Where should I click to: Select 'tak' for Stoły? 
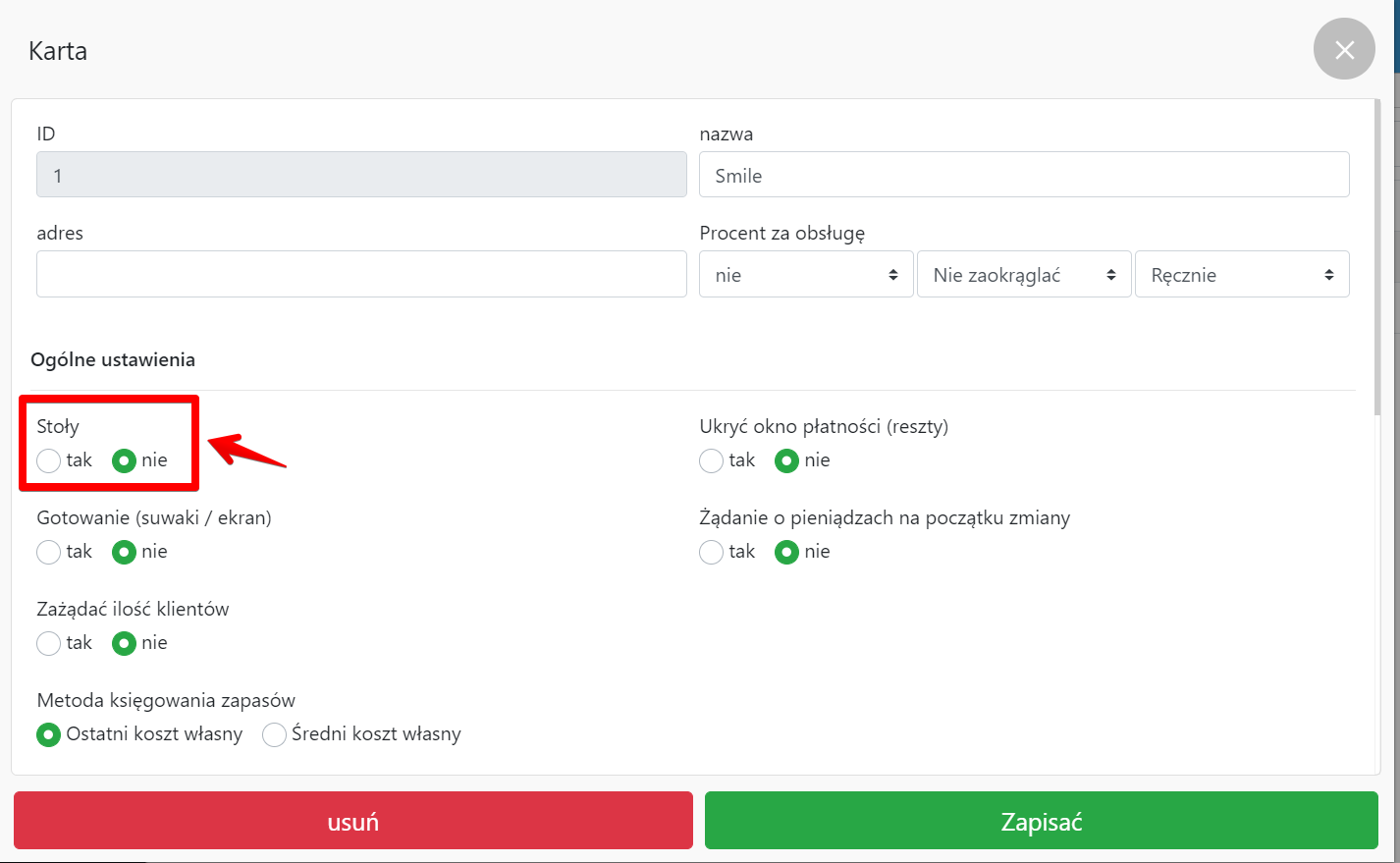click(49, 460)
